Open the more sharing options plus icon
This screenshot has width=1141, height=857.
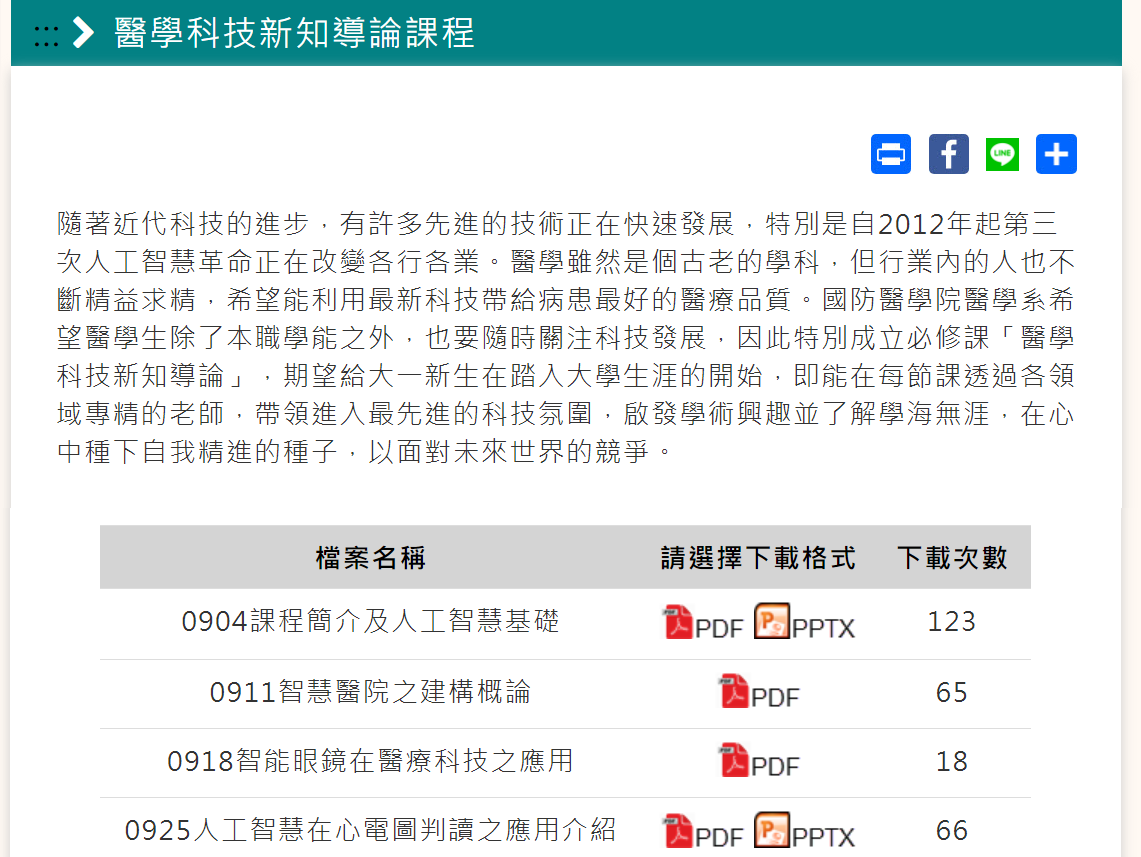coord(1056,154)
